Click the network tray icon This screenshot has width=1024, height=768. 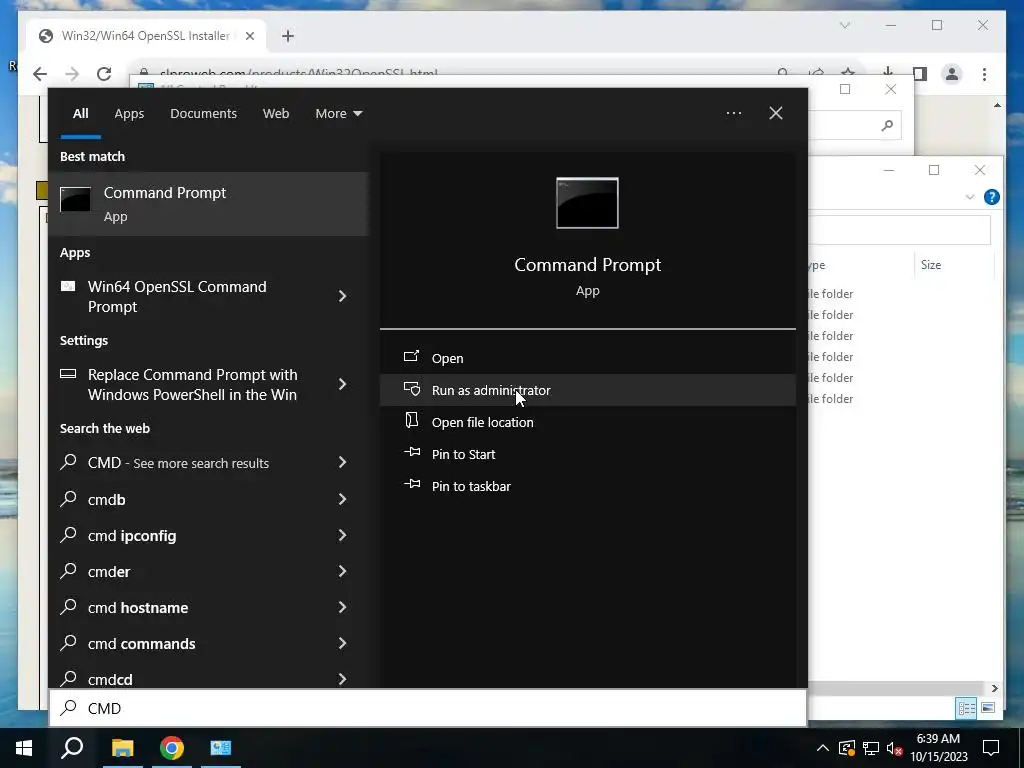click(x=871, y=748)
